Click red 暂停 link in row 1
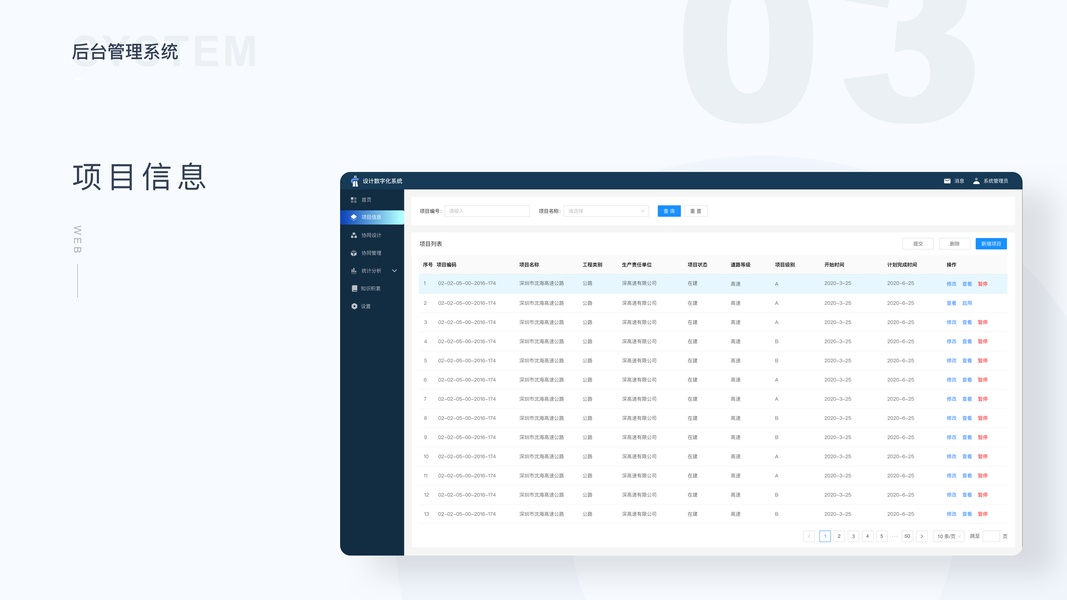 coord(983,284)
